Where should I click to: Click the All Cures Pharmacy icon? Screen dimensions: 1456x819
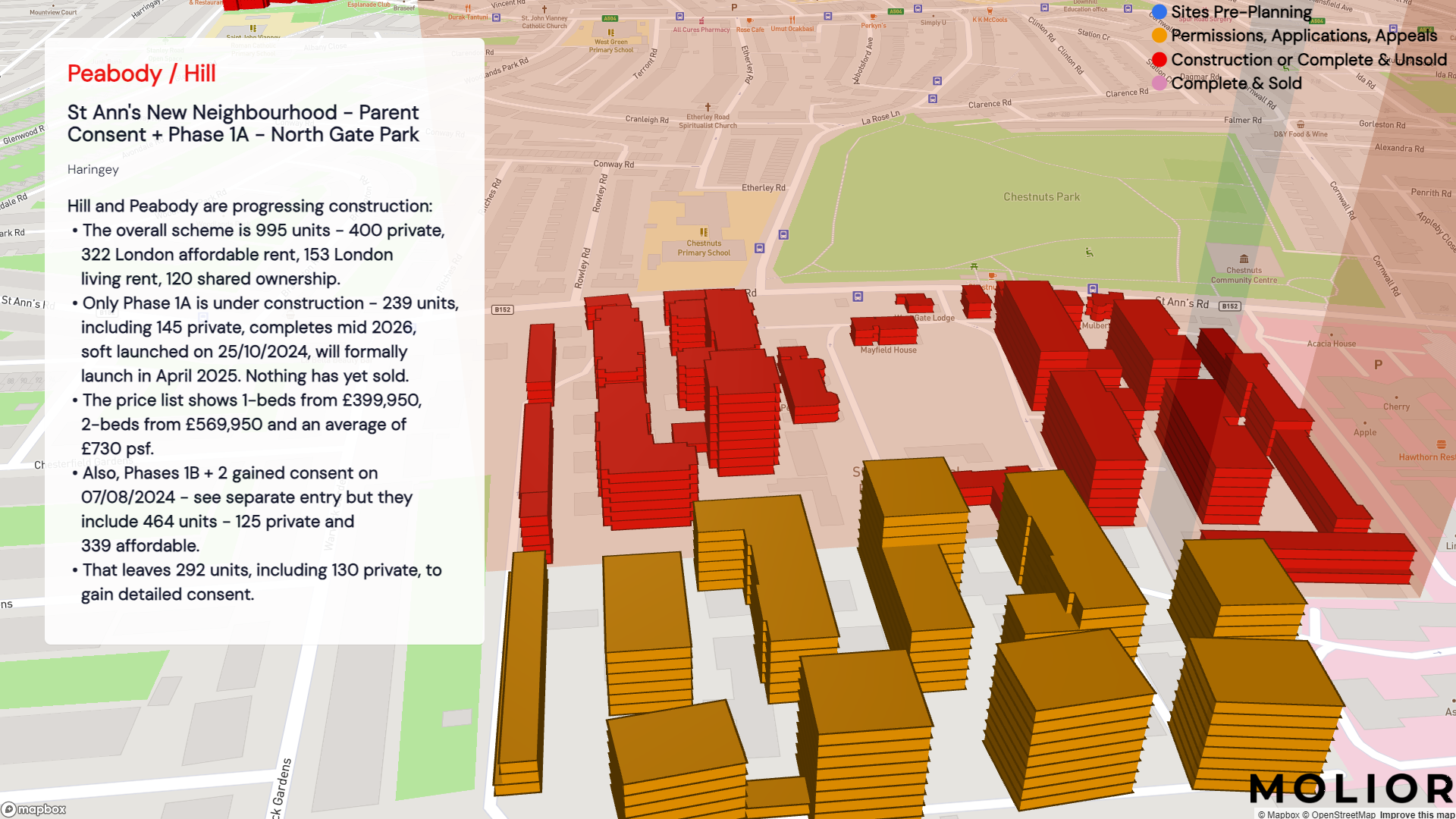point(701,20)
